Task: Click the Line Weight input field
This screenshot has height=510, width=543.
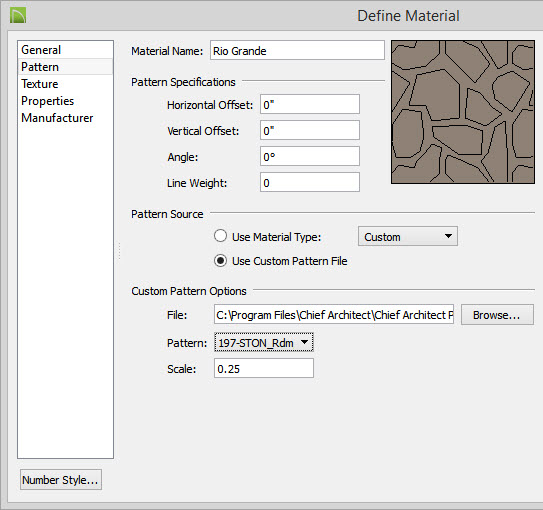Action: 310,182
